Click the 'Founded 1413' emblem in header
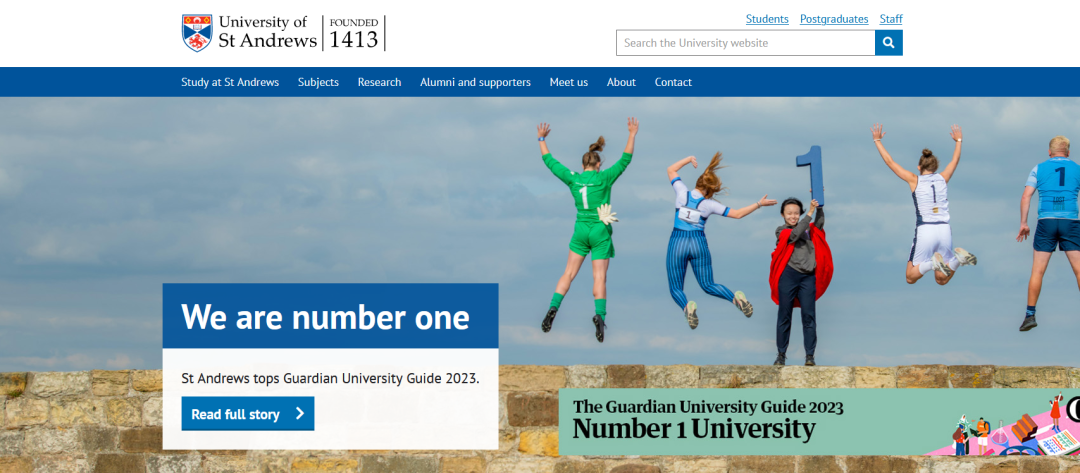This screenshot has width=1080, height=473. tap(354, 33)
